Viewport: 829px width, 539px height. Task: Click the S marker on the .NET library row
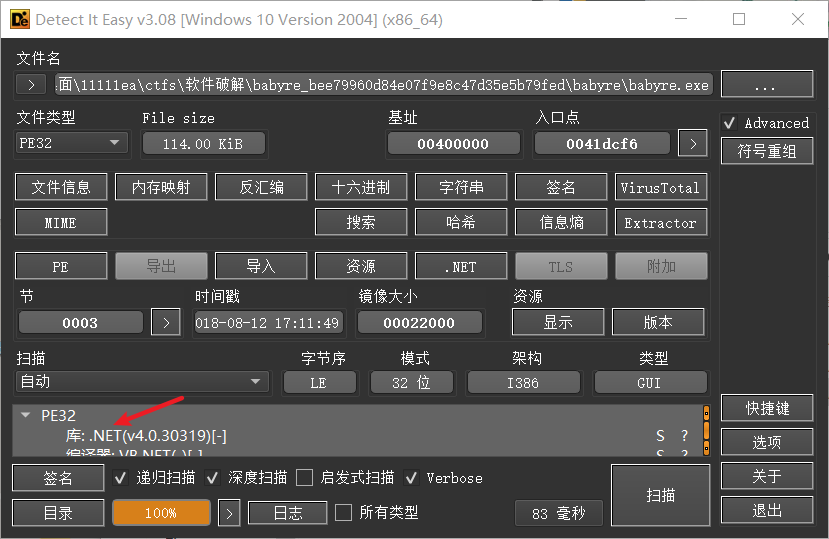(660, 436)
